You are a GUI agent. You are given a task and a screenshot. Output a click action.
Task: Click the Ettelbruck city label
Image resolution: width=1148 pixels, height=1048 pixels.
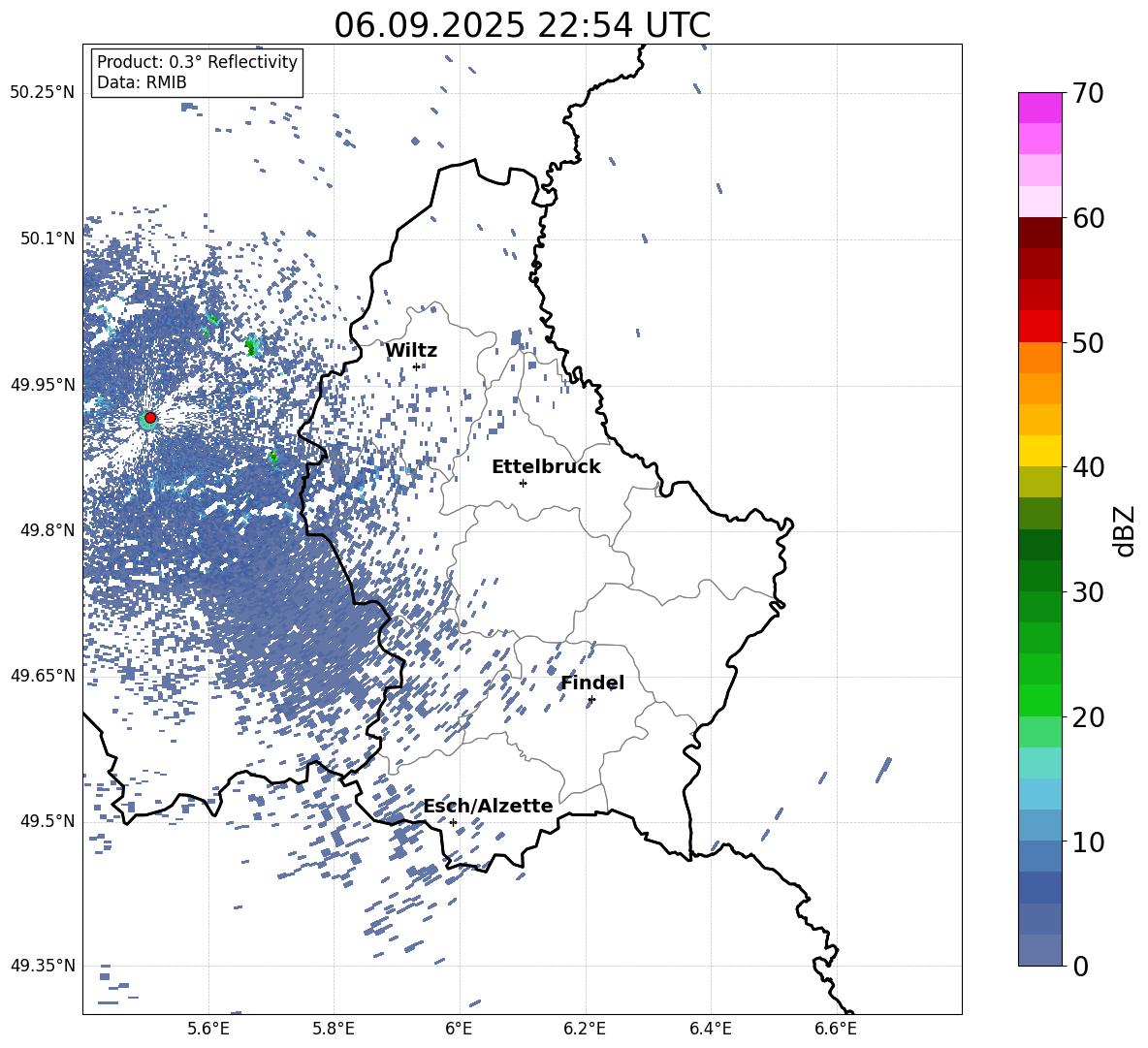[x=546, y=467]
